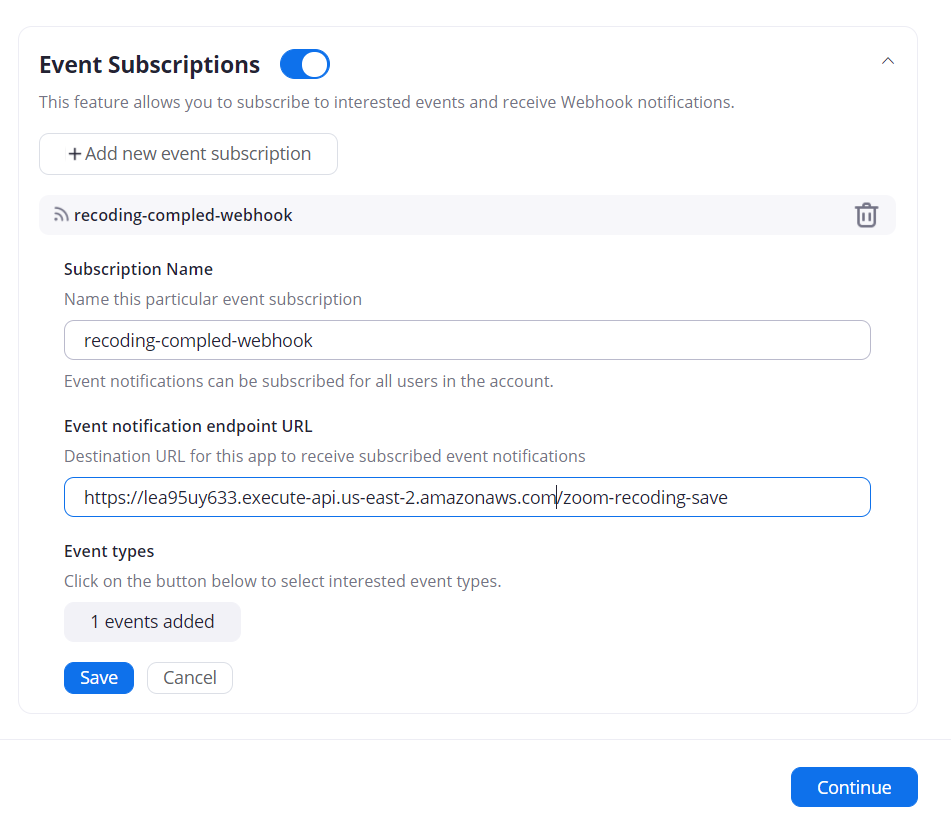Click the plus icon for new subscription
Screen dimensions: 951x828
(x=75, y=154)
